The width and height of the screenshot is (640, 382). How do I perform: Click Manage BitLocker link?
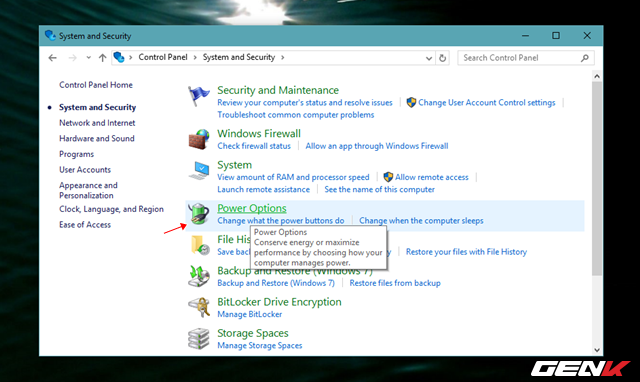click(249, 314)
